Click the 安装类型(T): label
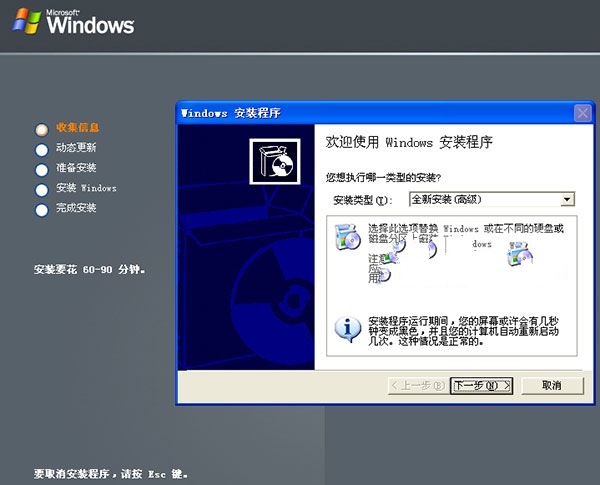Screen dimensions: 600x485 click(x=362, y=200)
